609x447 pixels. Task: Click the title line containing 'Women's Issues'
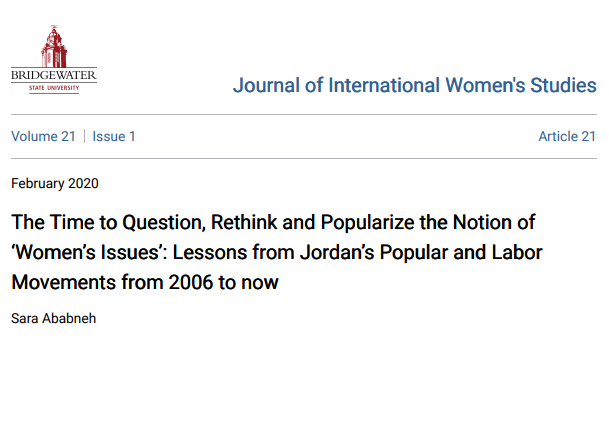277,252
